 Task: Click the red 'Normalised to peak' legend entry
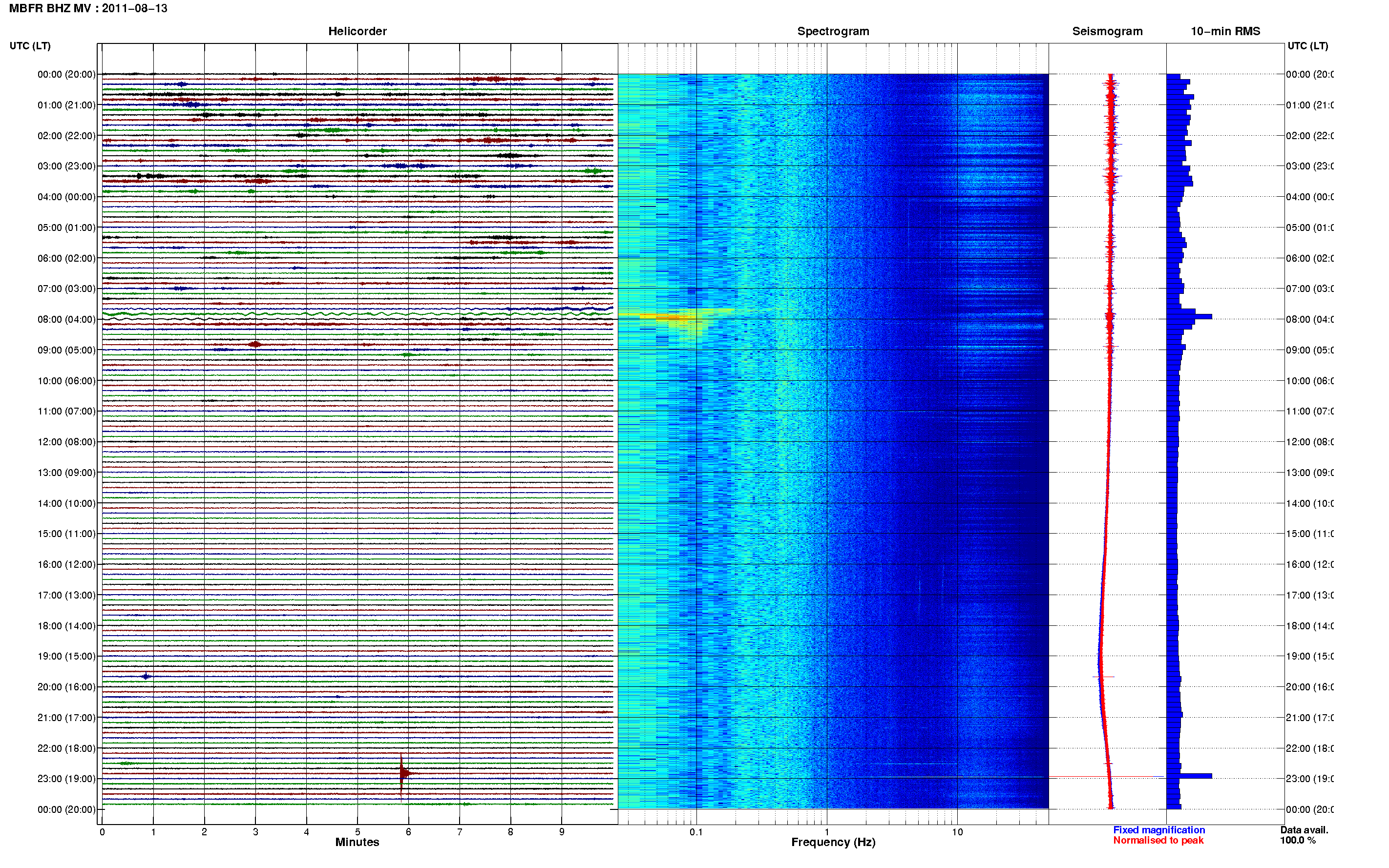pyautogui.click(x=1158, y=841)
